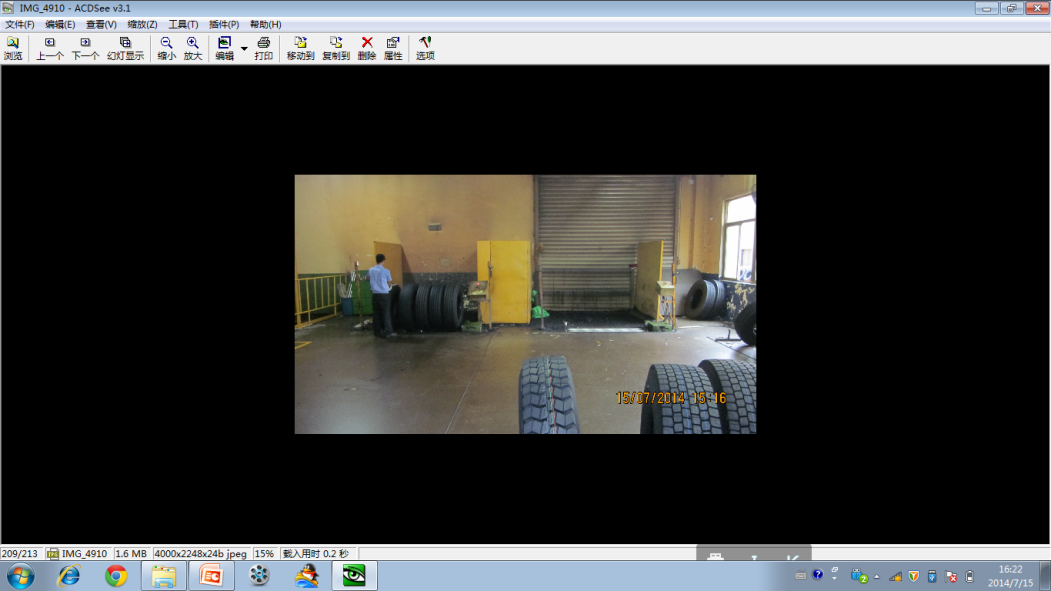Zoom in with the 放大 icon
This screenshot has width=1051, height=591.
[193, 48]
